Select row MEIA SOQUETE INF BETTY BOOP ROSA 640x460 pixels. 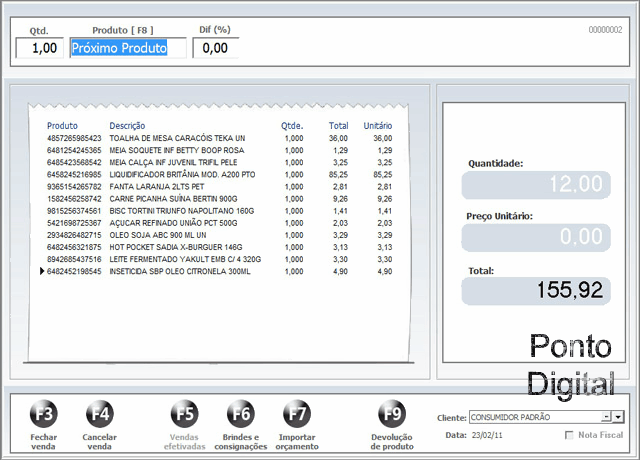[x=220, y=151]
